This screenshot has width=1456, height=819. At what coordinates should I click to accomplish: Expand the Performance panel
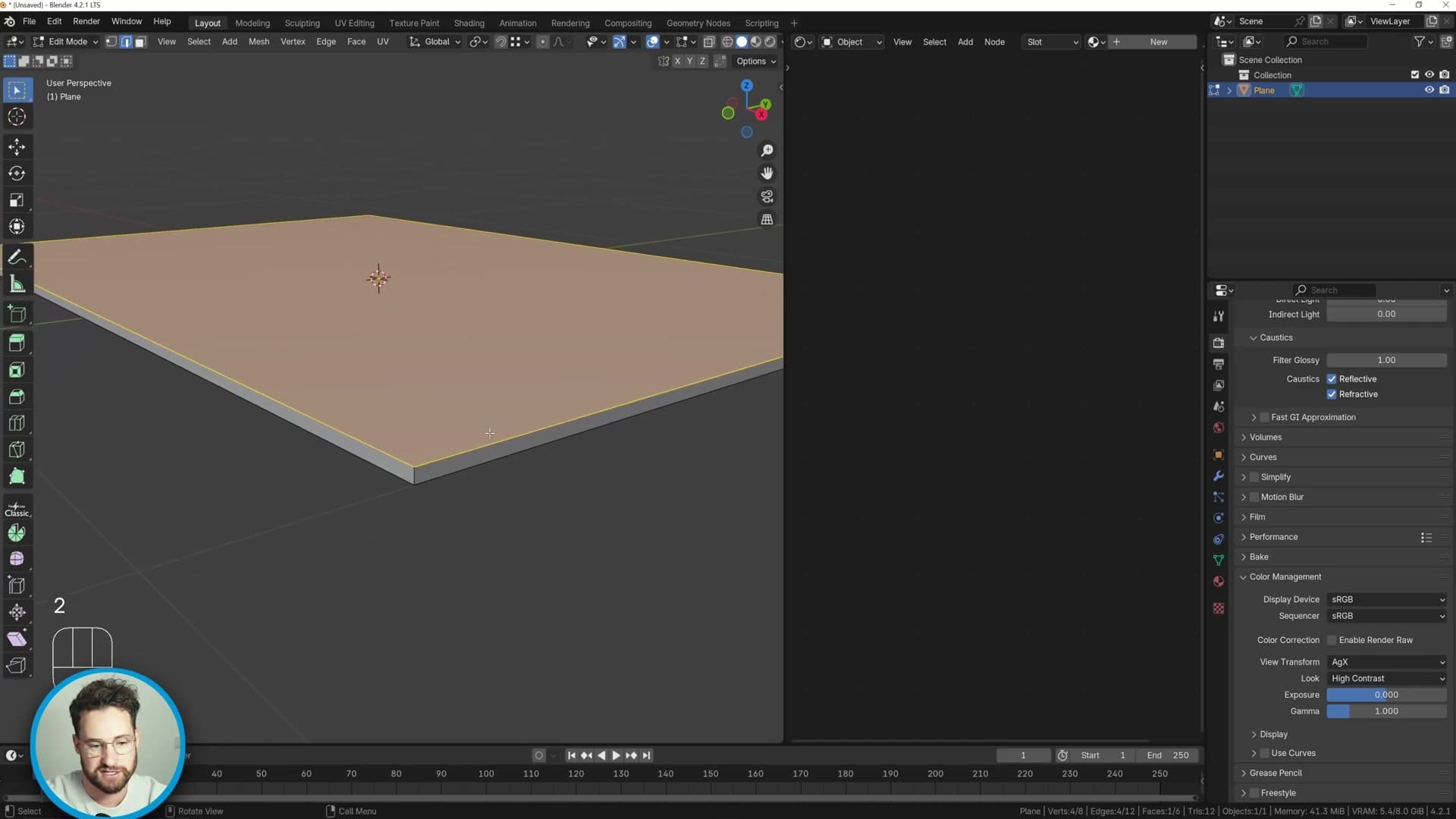(1273, 537)
